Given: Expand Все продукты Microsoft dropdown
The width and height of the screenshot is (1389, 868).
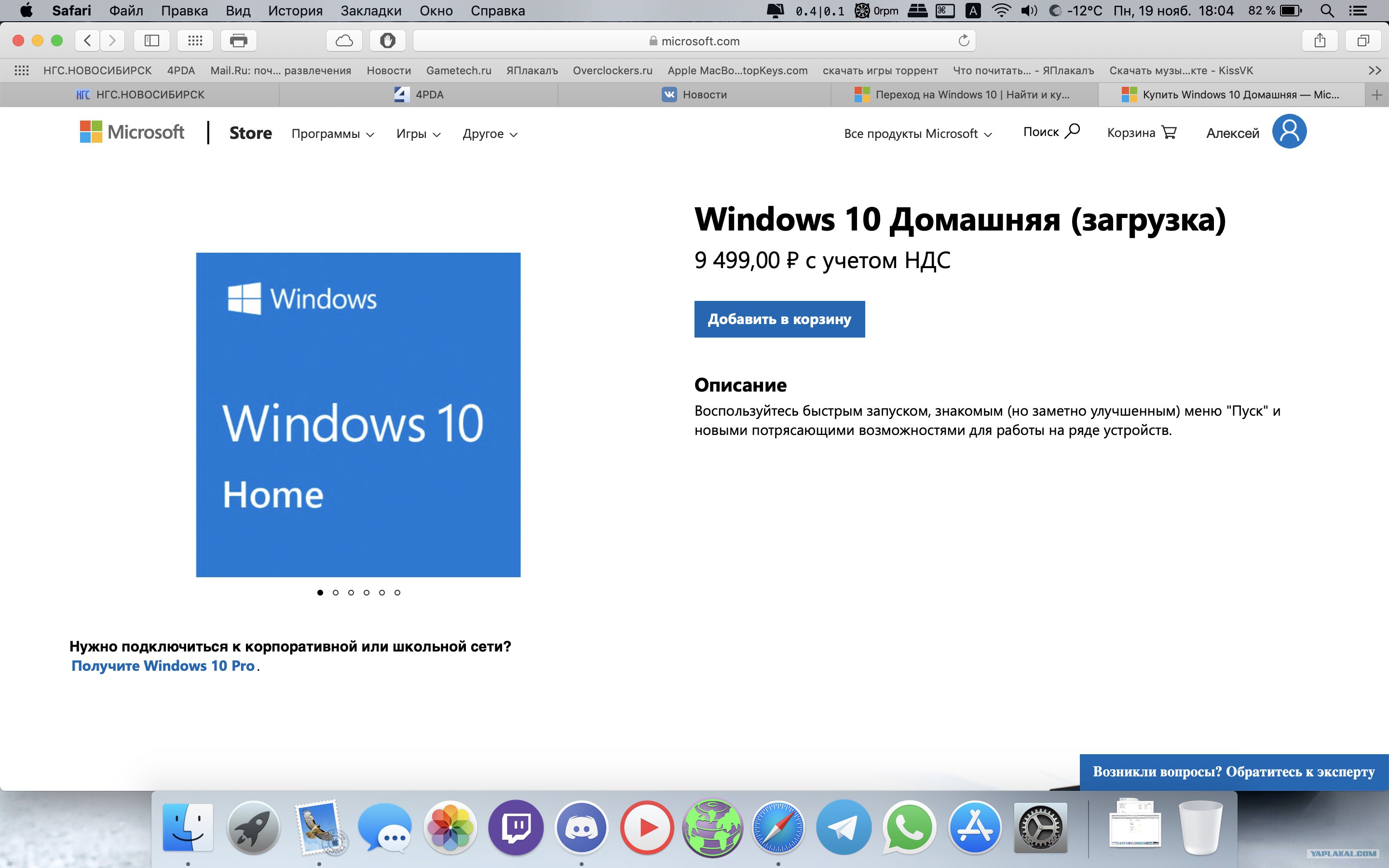Looking at the screenshot, I should [918, 134].
